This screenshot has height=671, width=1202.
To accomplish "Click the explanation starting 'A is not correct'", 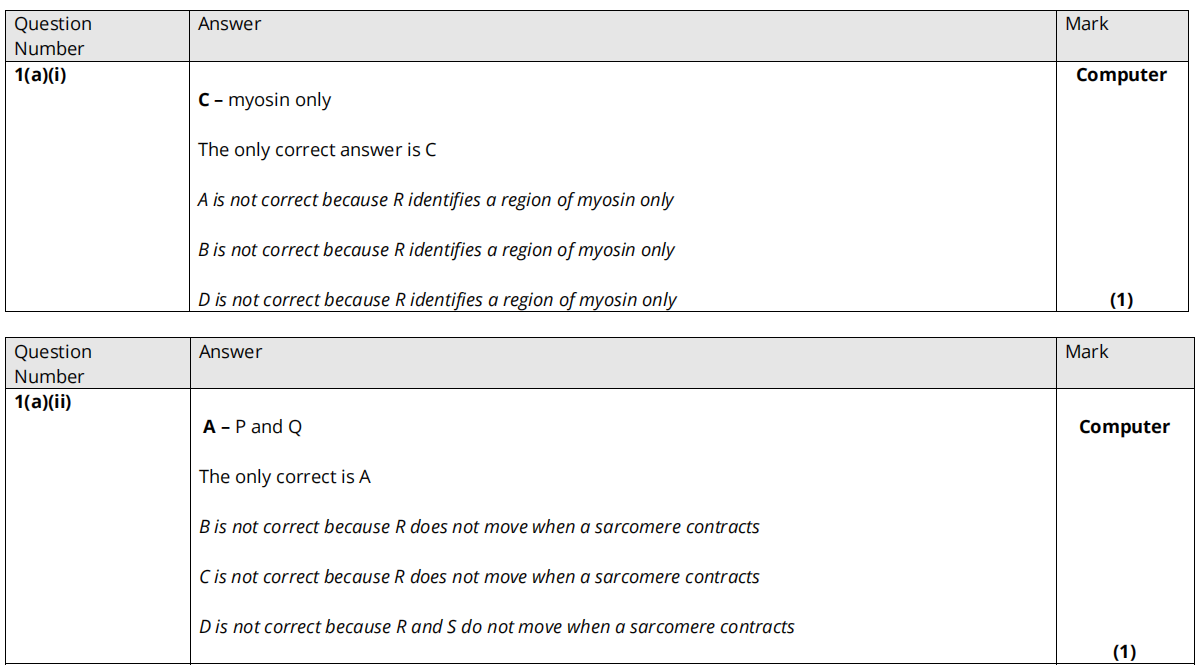I will pyautogui.click(x=436, y=200).
